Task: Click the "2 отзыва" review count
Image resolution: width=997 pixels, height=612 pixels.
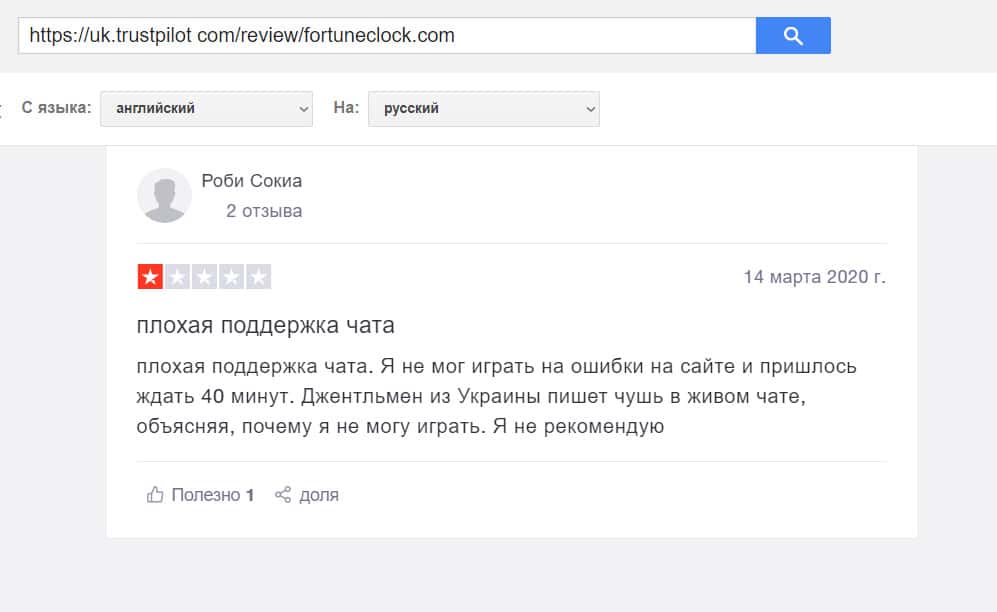Action: (264, 211)
